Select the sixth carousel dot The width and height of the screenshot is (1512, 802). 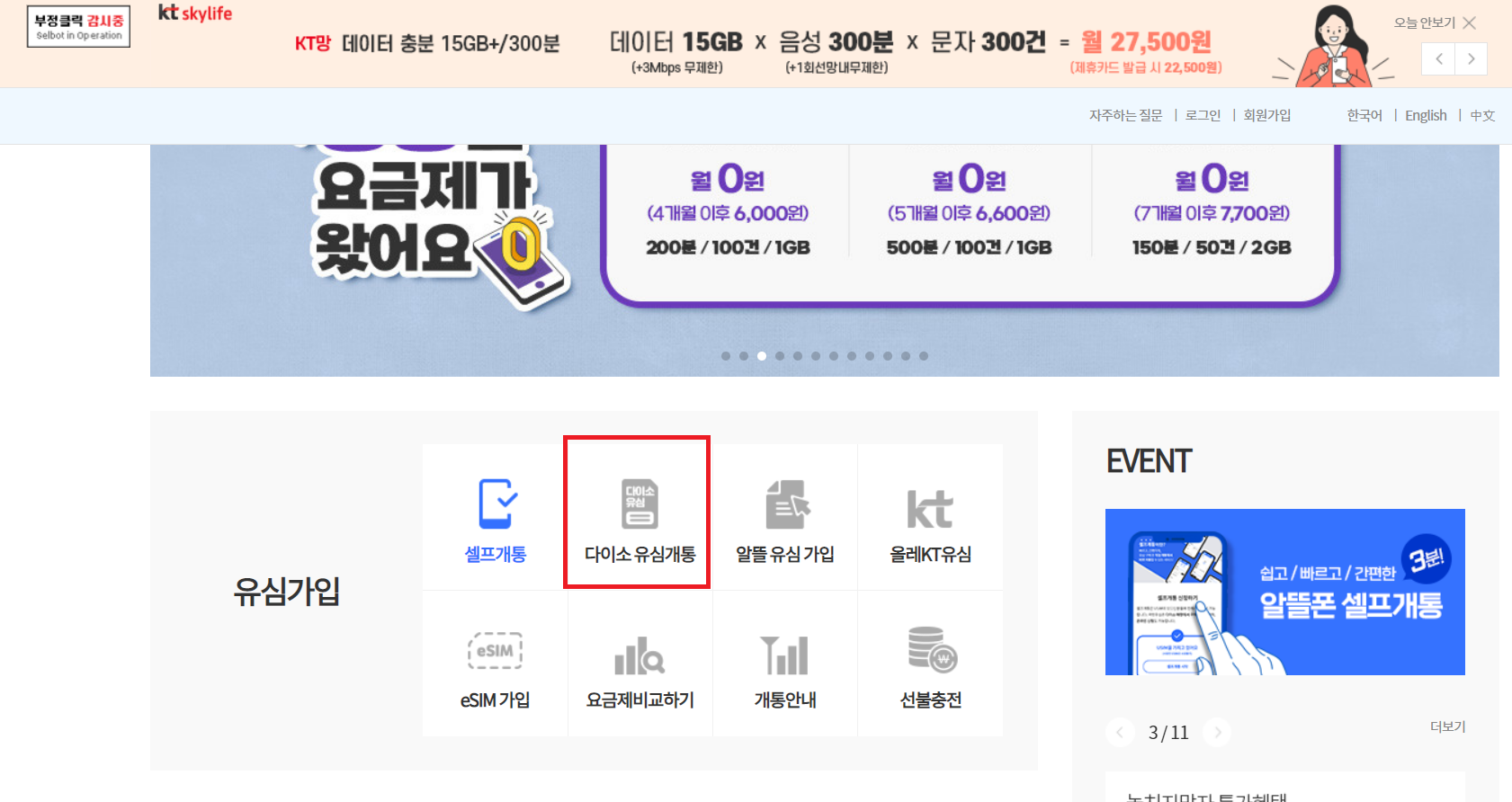pos(816,356)
